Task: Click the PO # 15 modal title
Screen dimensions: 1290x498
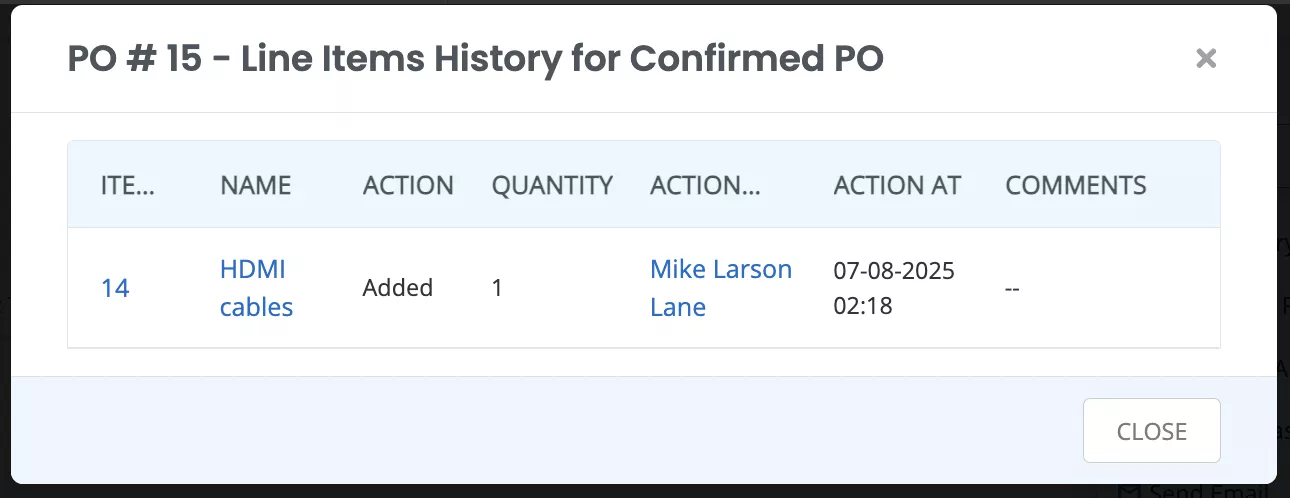Action: pos(475,60)
